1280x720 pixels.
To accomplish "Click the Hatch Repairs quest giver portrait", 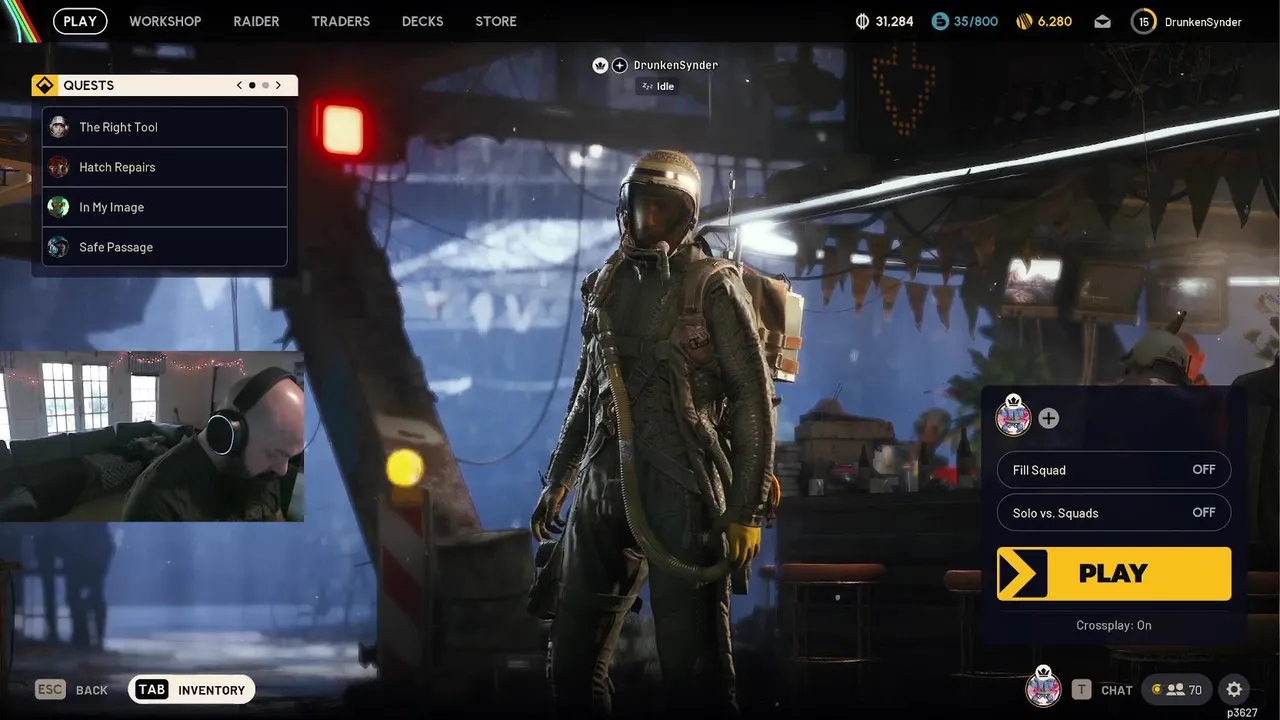I will click(59, 167).
